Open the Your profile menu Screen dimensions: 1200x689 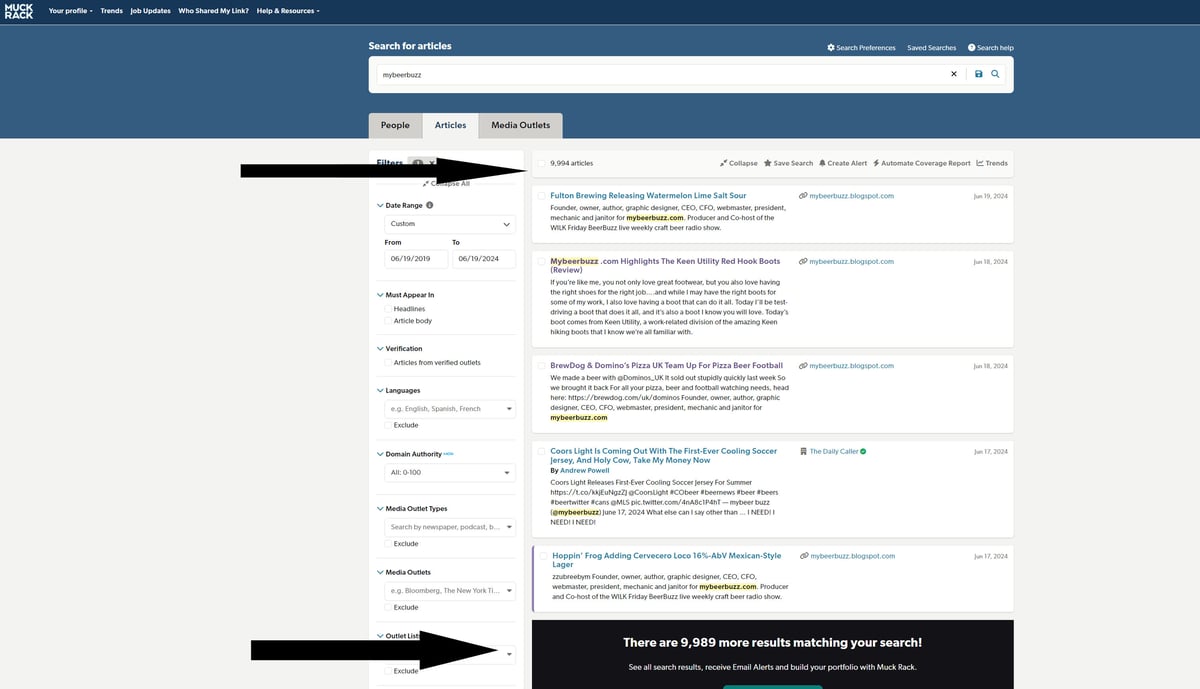point(70,11)
